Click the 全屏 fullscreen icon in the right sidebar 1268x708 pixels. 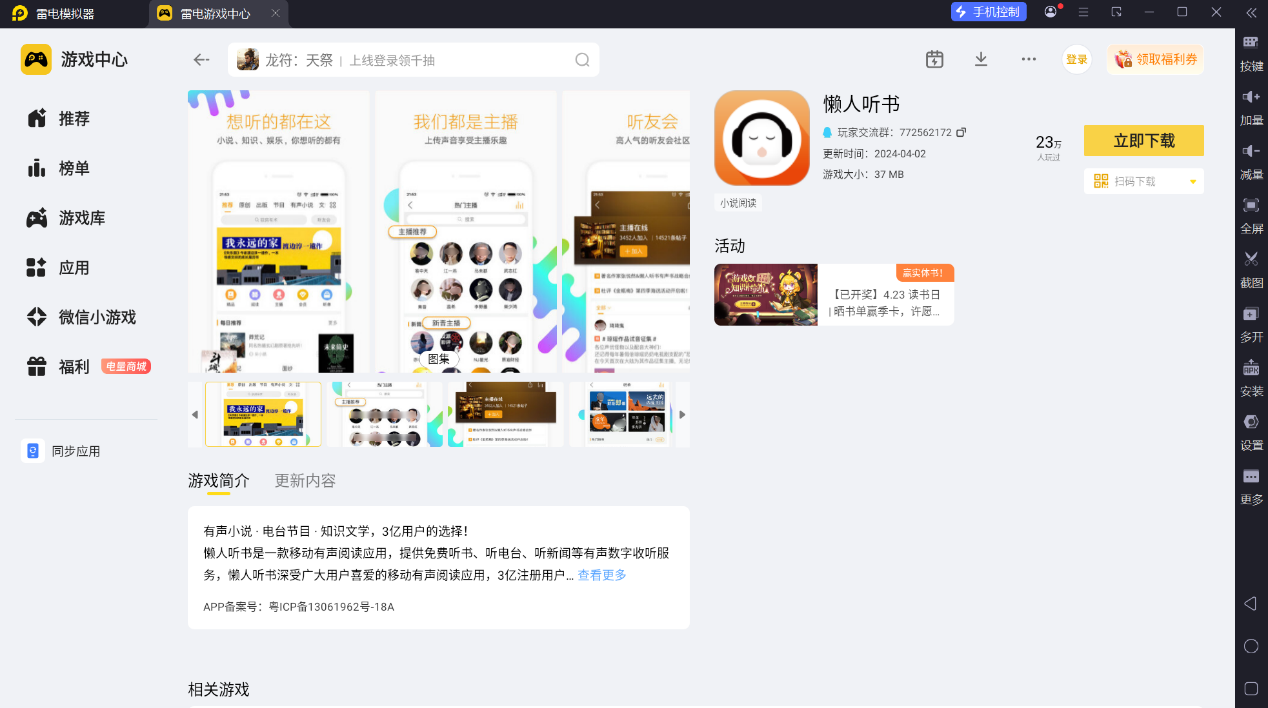point(1251,204)
